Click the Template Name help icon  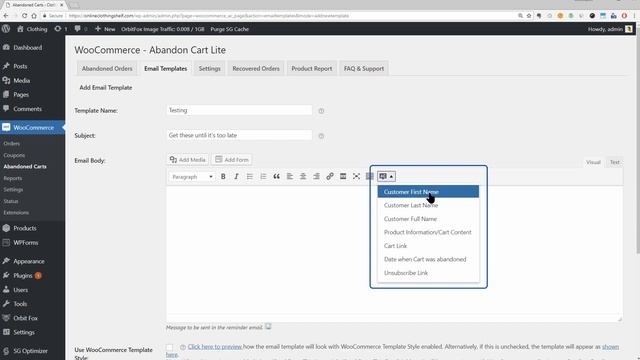[321, 111]
